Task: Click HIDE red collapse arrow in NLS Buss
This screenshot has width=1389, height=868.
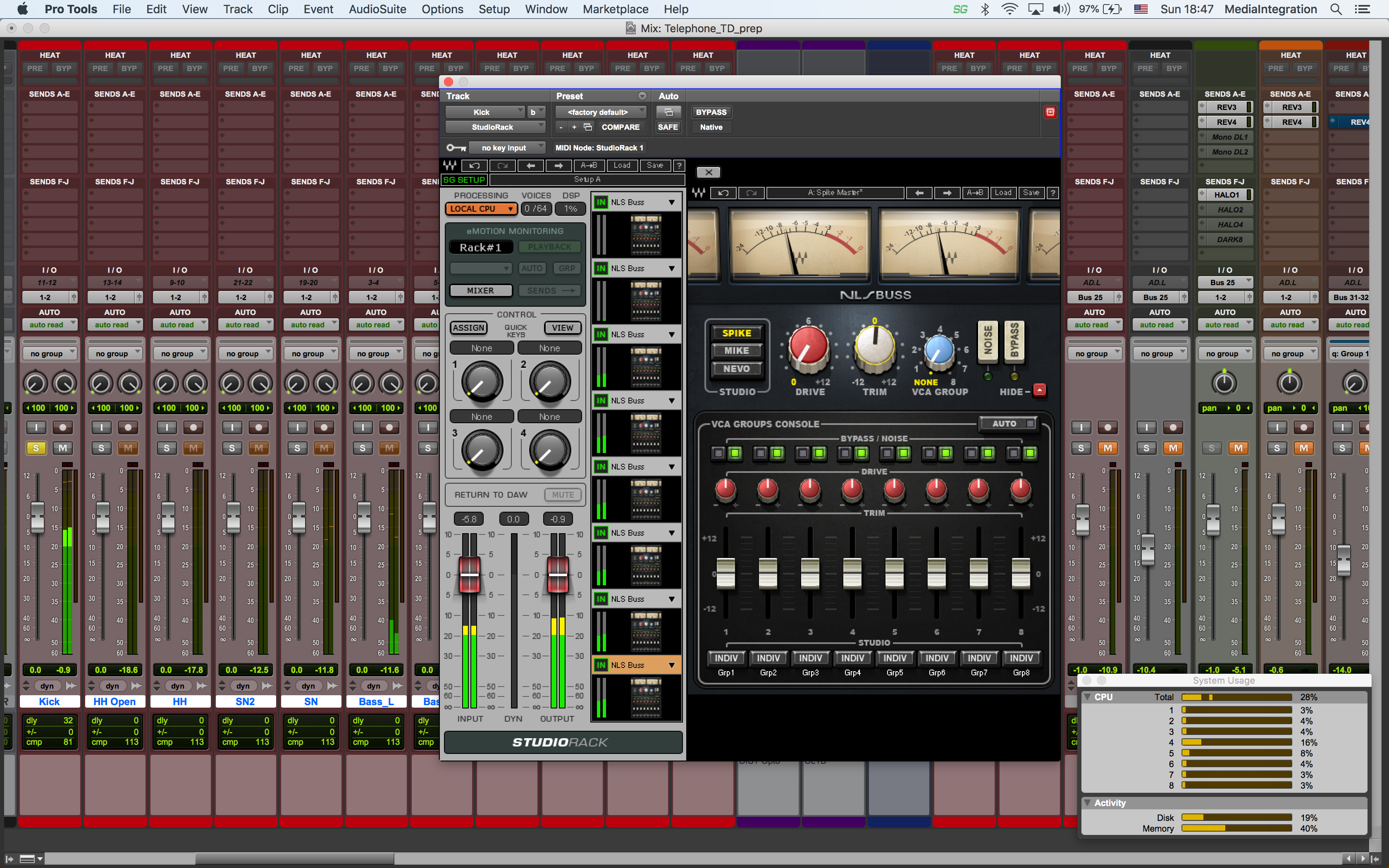Action: click(x=1039, y=390)
